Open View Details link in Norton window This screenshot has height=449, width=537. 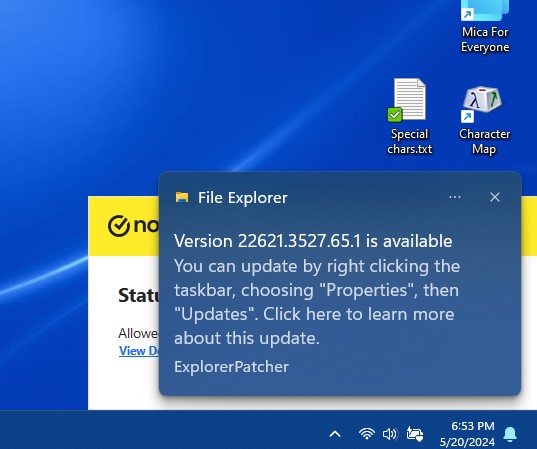[x=138, y=351]
